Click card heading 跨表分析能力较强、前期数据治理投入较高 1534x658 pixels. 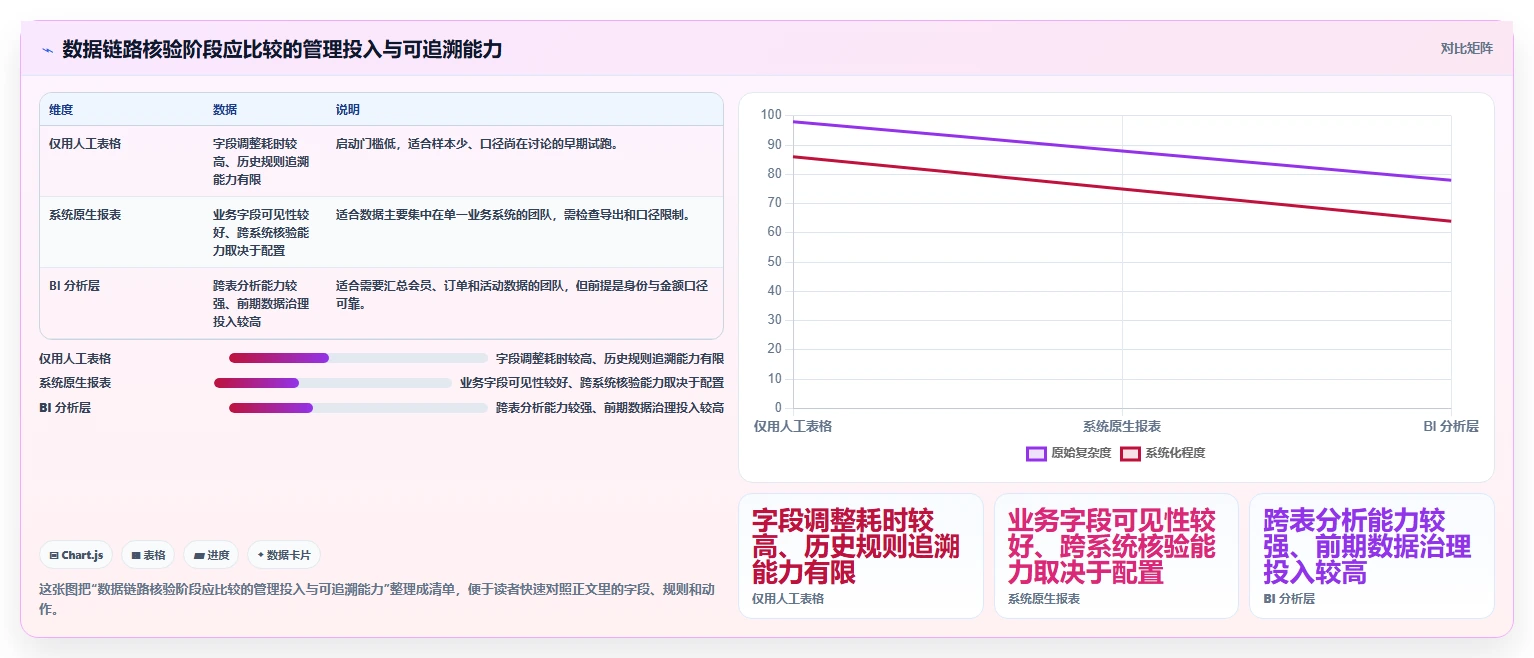(x=1367, y=546)
